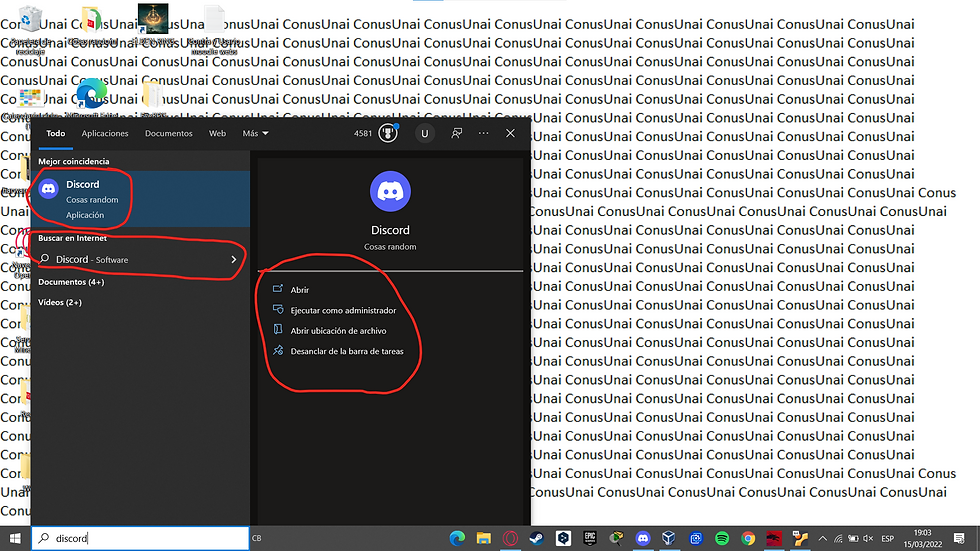This screenshot has height=551, width=980.
Task: Open search options three-dot menu
Action: 484,133
